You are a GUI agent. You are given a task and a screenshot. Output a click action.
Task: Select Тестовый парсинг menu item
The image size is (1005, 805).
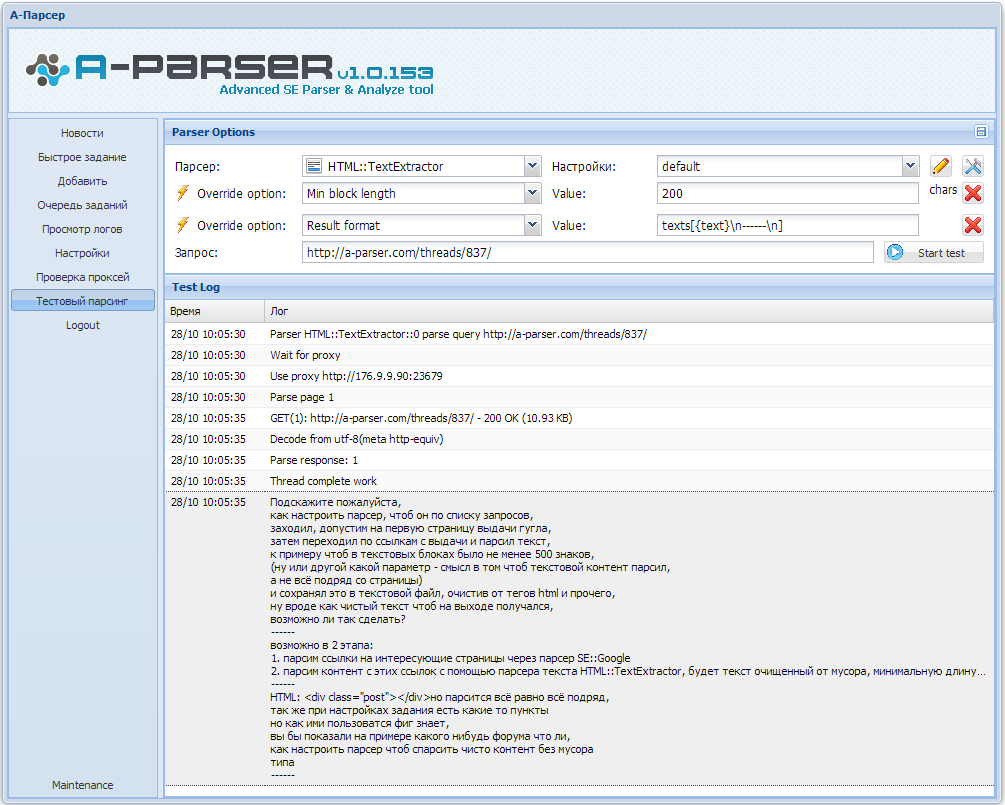click(83, 301)
